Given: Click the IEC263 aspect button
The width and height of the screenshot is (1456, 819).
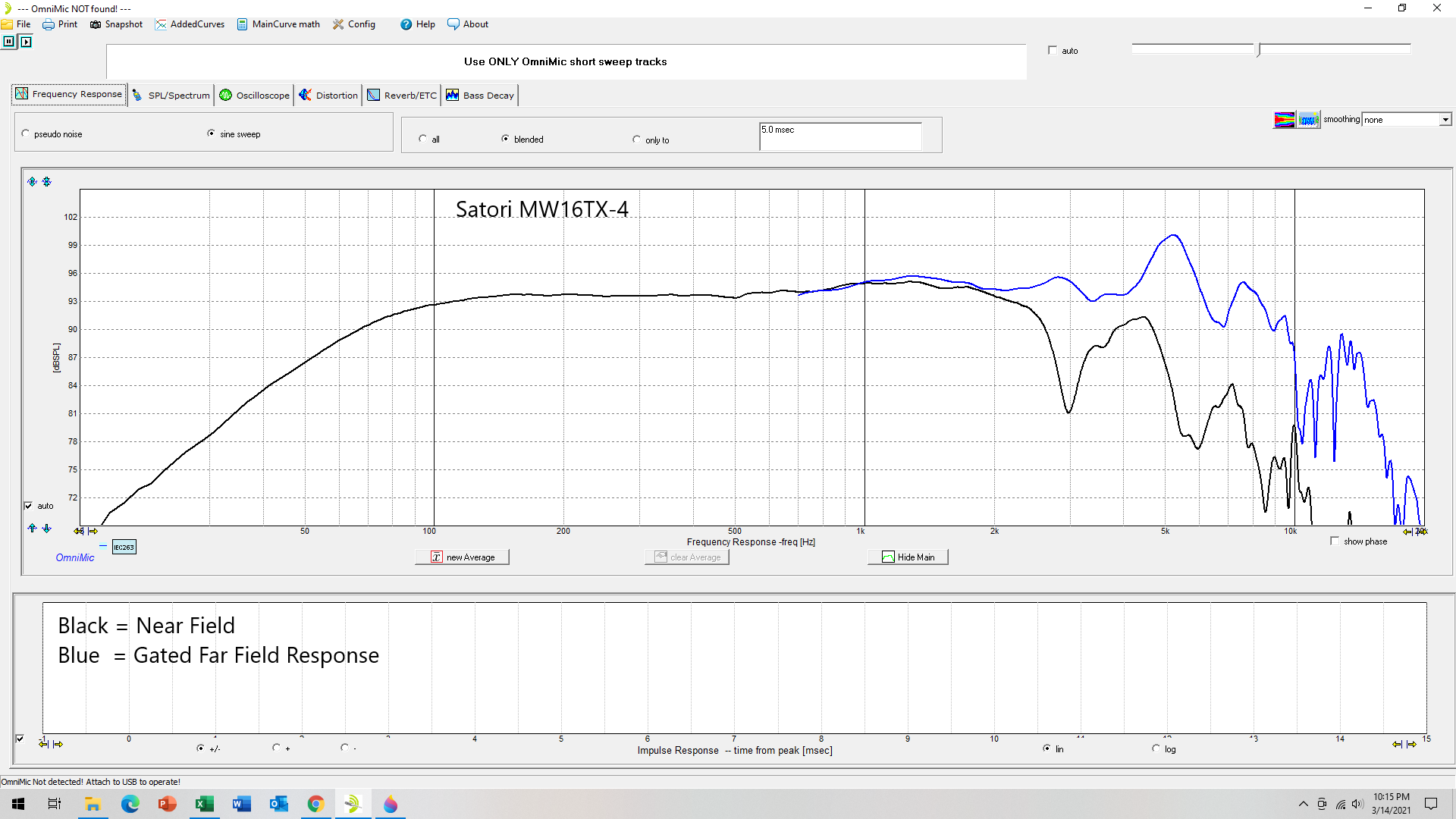Looking at the screenshot, I should click(124, 547).
